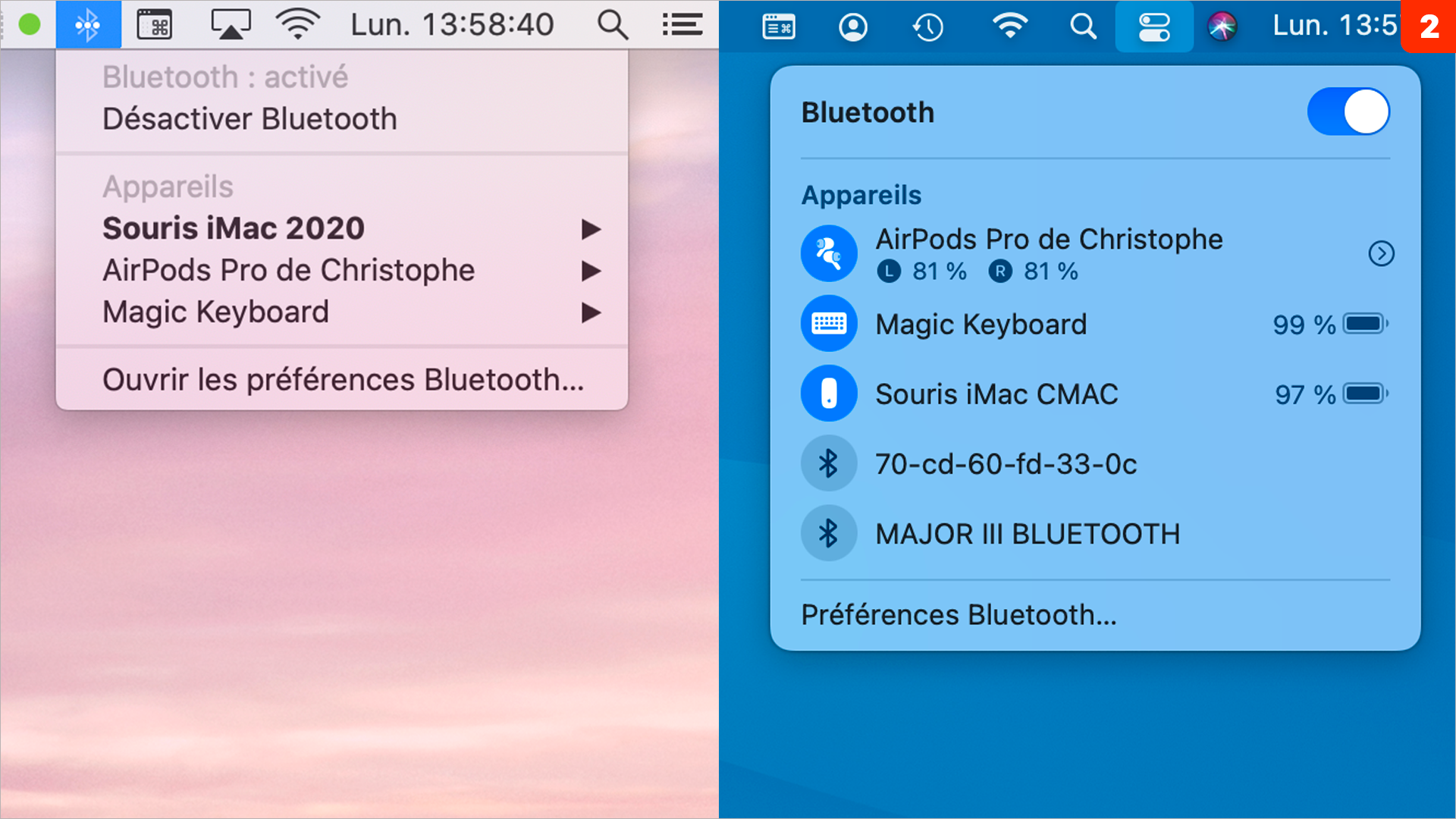Open the keyboard input menu in right menu bar

(779, 27)
